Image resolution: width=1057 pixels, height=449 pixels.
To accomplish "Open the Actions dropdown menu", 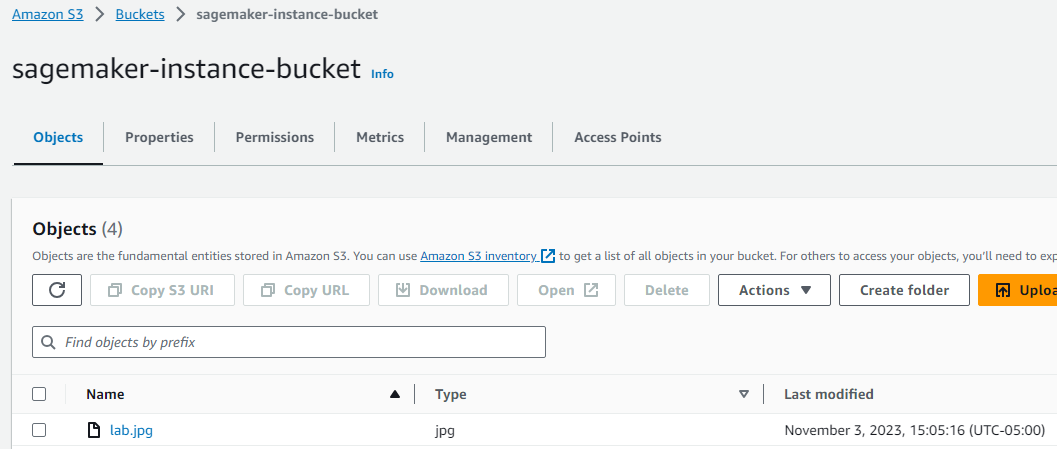I will point(775,290).
